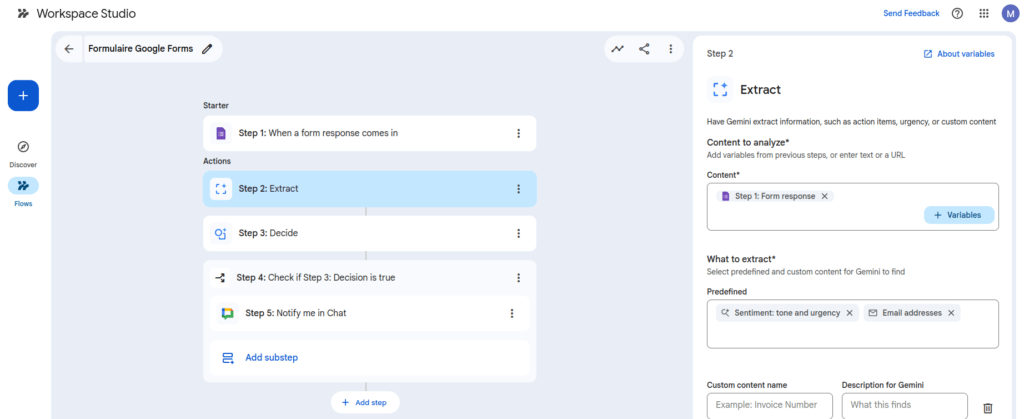Open flow more options three-dot menu
The height and width of the screenshot is (419, 1024).
point(670,49)
